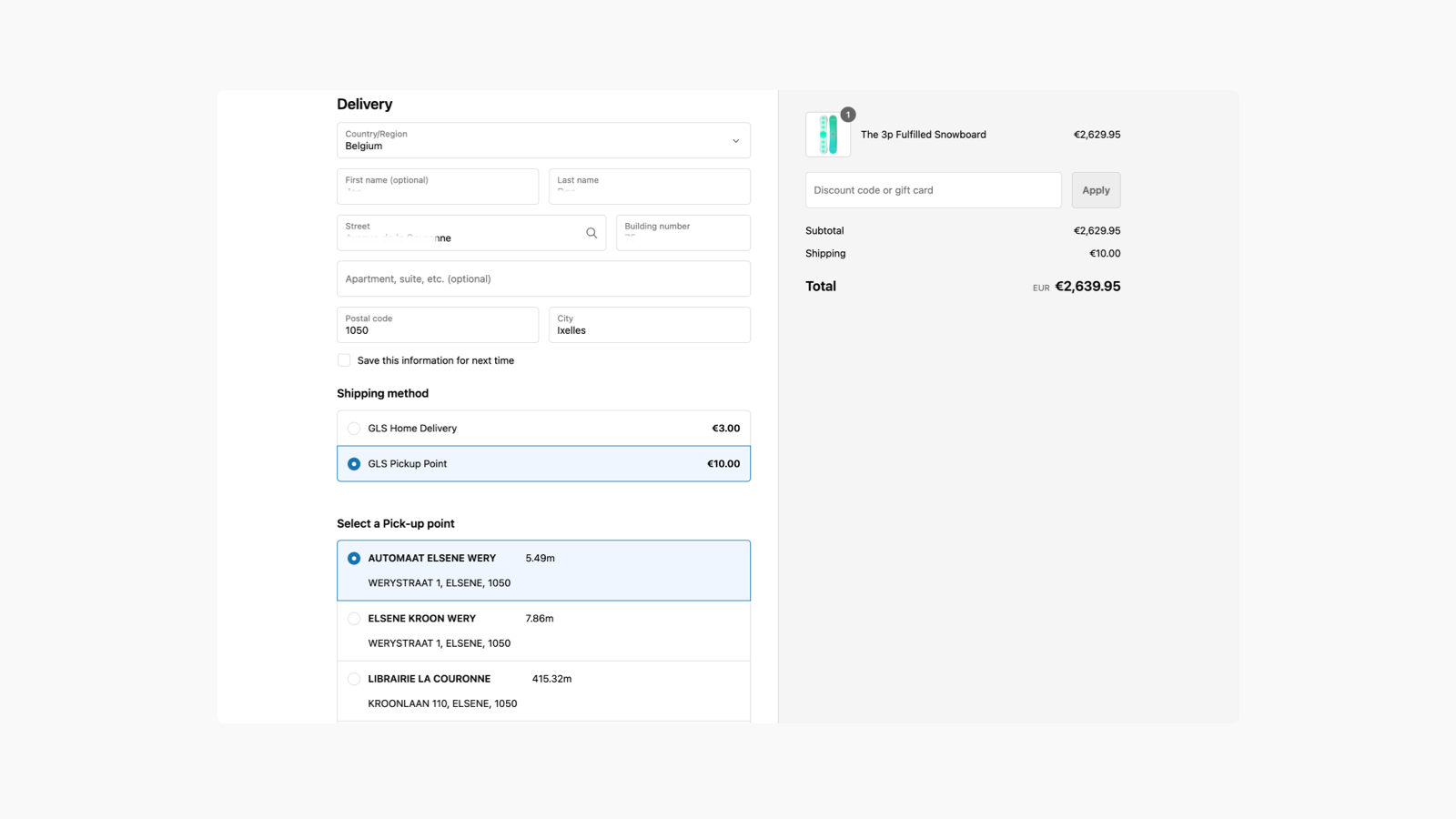
Task: Click the Building number field
Action: pos(682,235)
